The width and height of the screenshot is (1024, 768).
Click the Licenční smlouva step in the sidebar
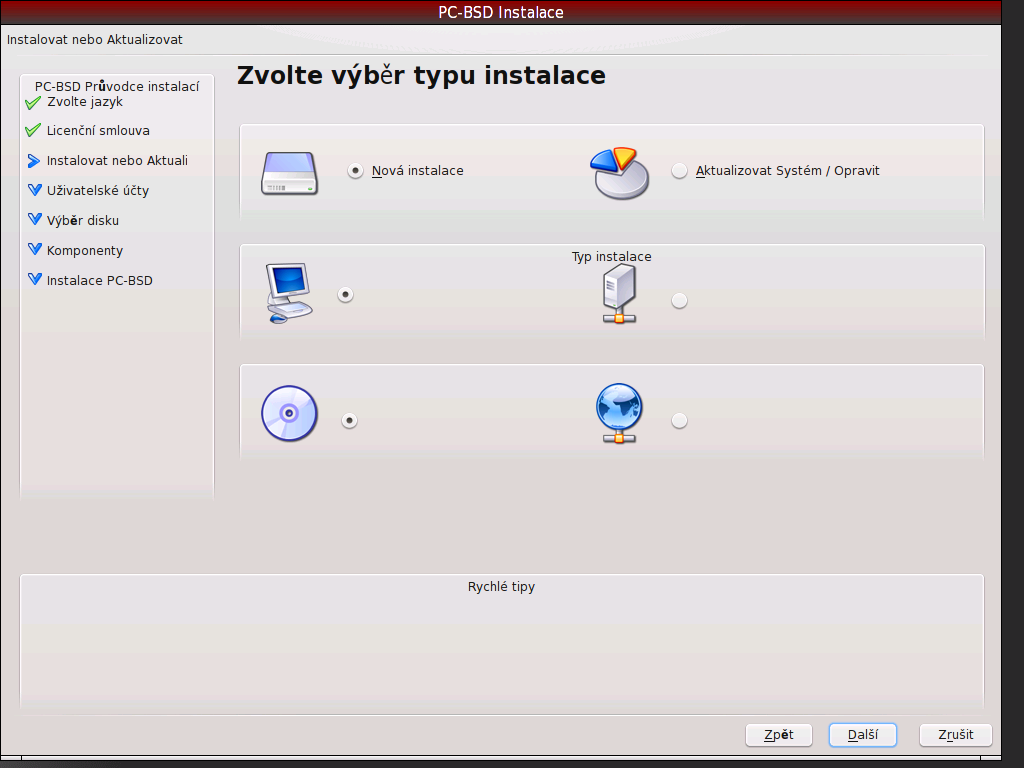pos(98,131)
